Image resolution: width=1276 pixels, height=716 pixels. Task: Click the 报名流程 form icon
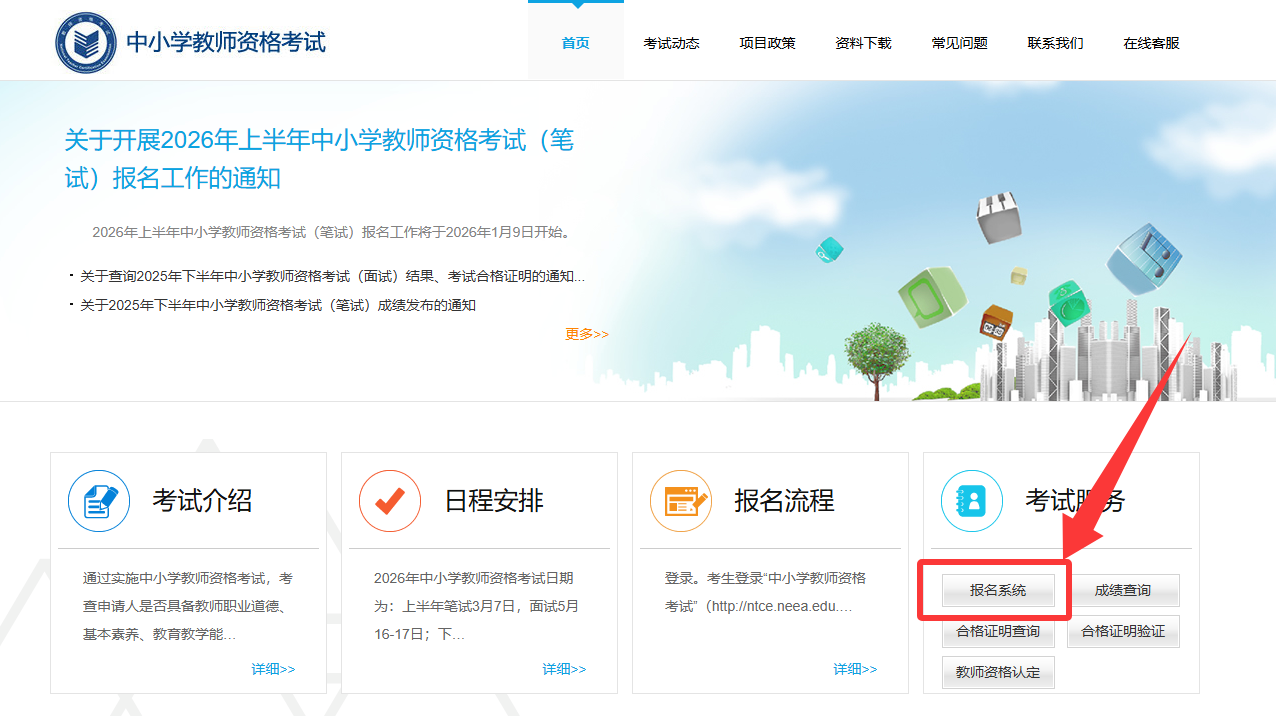(681, 501)
